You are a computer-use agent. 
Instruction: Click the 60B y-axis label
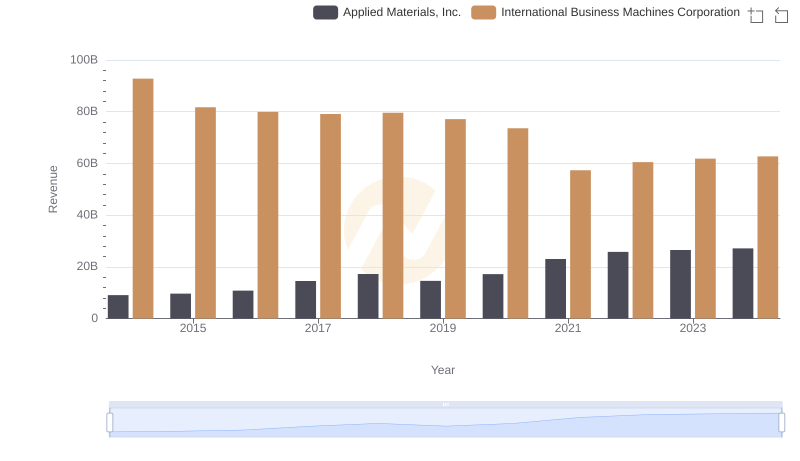(87, 163)
